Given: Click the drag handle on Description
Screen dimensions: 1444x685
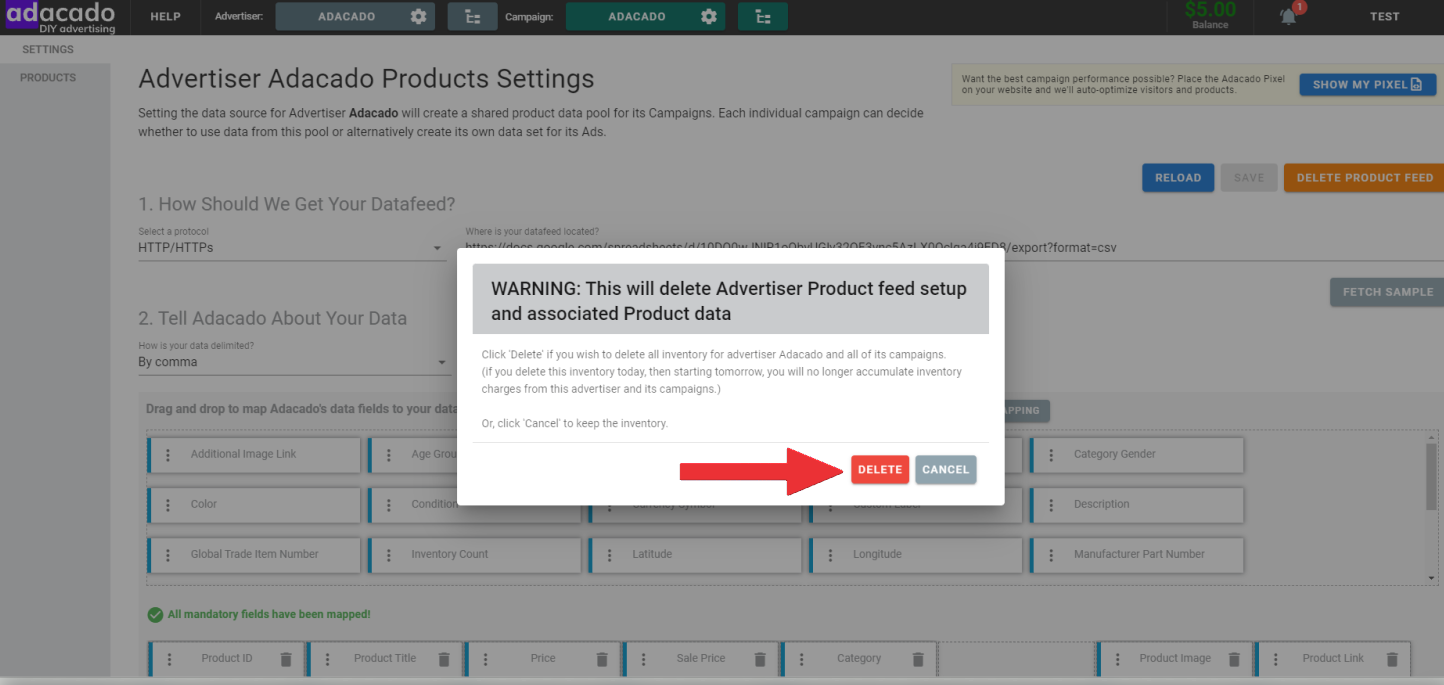Looking at the screenshot, I should (1051, 505).
